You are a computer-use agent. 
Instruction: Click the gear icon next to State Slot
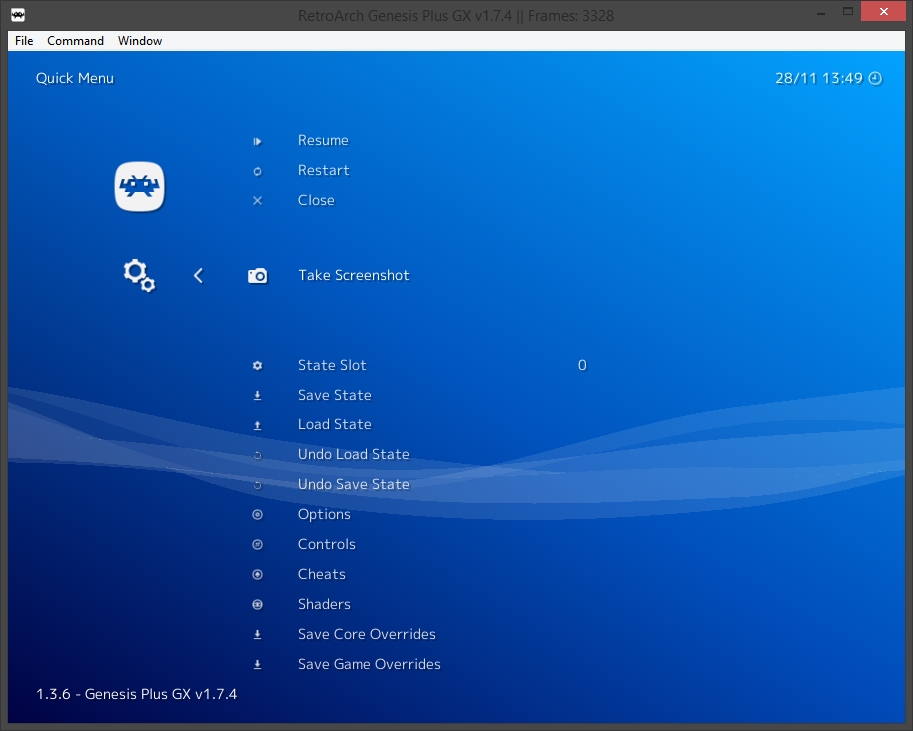pos(257,366)
